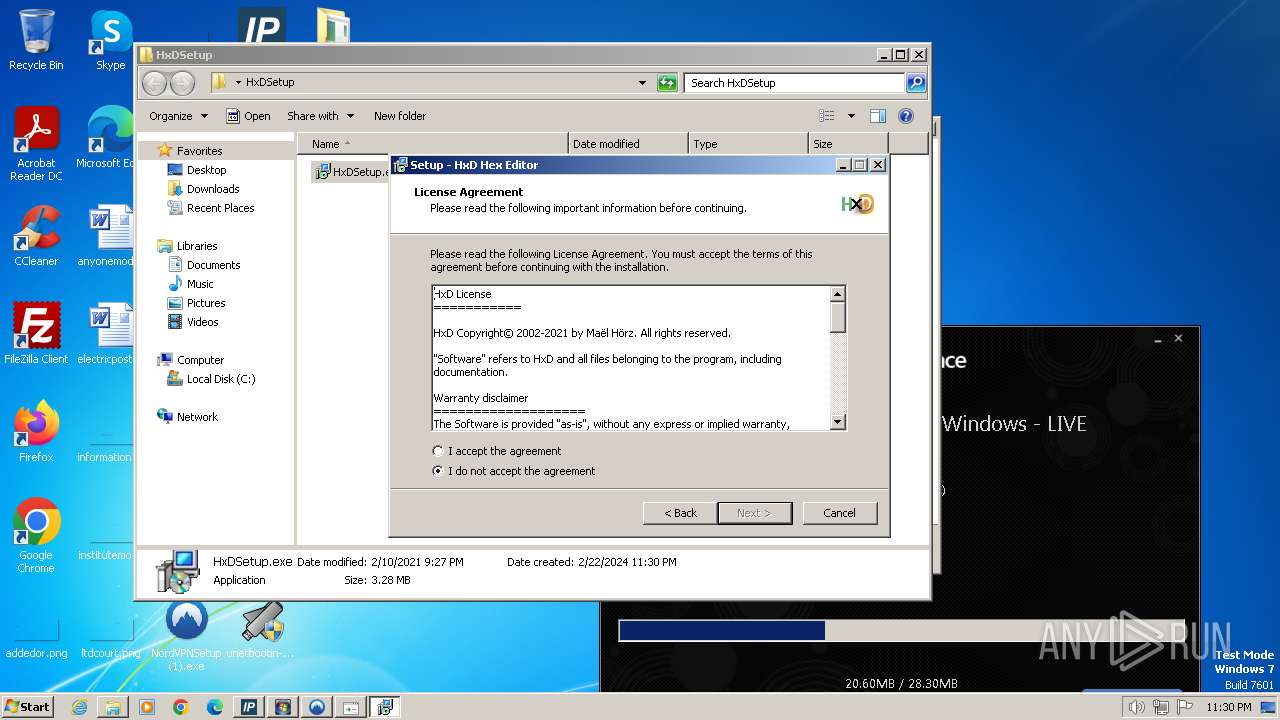Open NordVPNSetup (1).exe on desktop

(186, 635)
